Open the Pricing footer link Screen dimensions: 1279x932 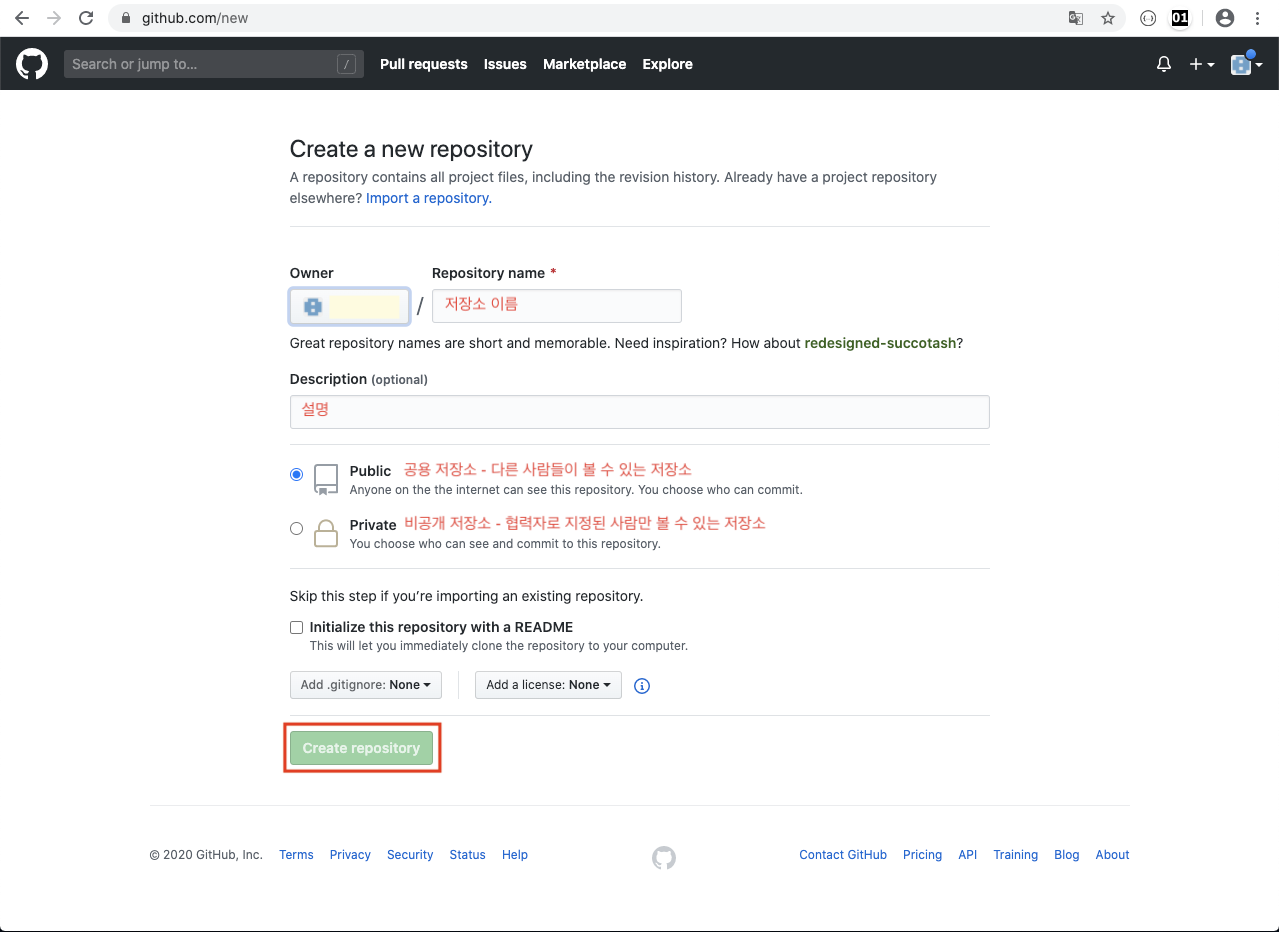[922, 855]
